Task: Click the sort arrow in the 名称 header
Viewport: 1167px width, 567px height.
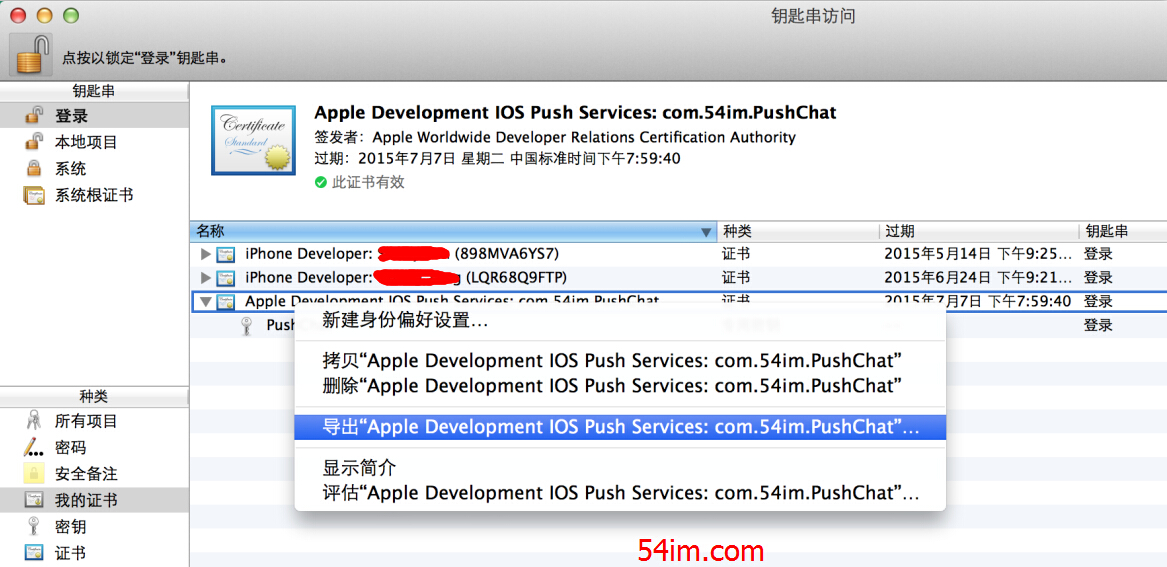Action: tap(706, 232)
